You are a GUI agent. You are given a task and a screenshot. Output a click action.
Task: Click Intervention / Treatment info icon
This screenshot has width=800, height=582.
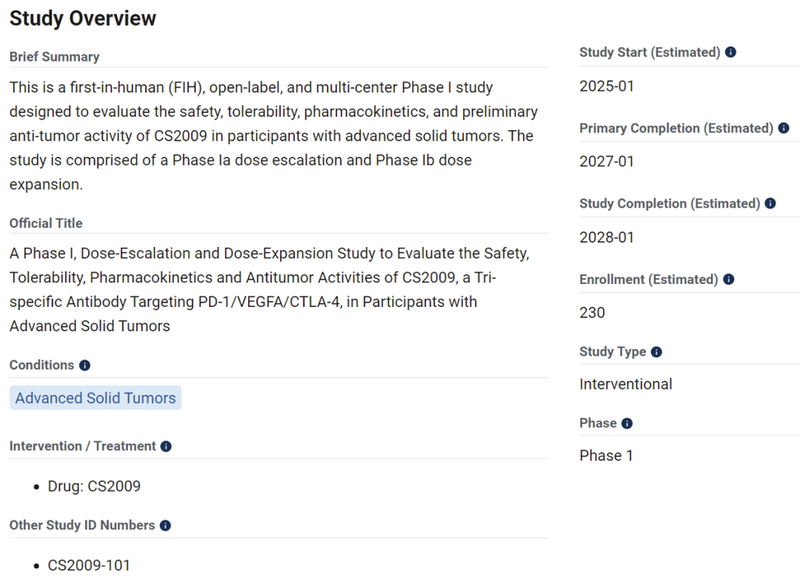[x=166, y=447]
